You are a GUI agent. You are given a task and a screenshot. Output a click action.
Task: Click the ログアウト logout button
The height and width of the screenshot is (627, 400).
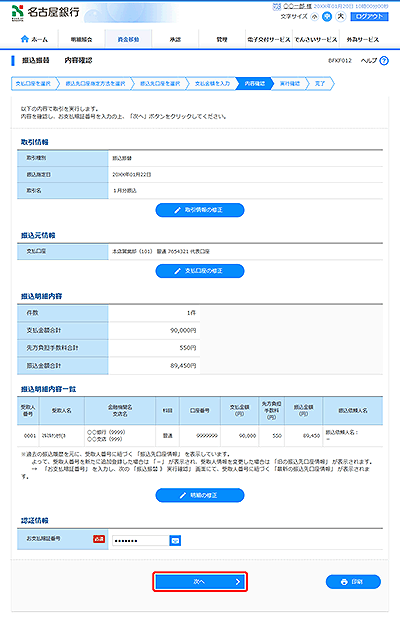click(370, 16)
